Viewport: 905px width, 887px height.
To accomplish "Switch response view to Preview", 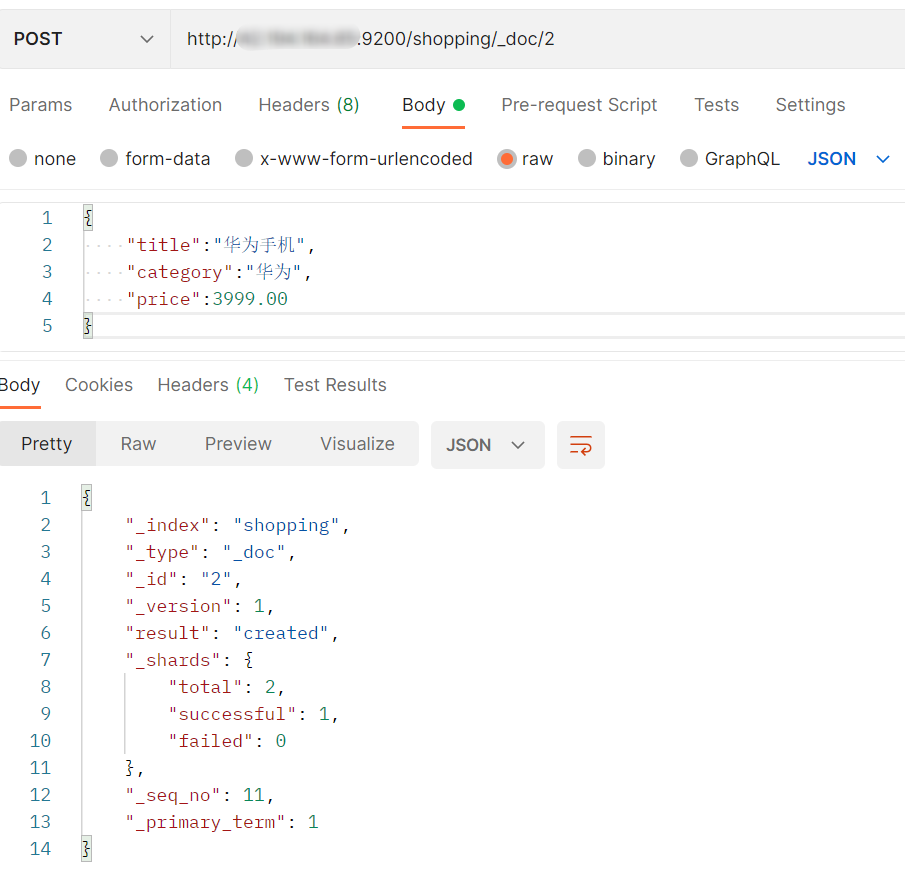I will [238, 444].
